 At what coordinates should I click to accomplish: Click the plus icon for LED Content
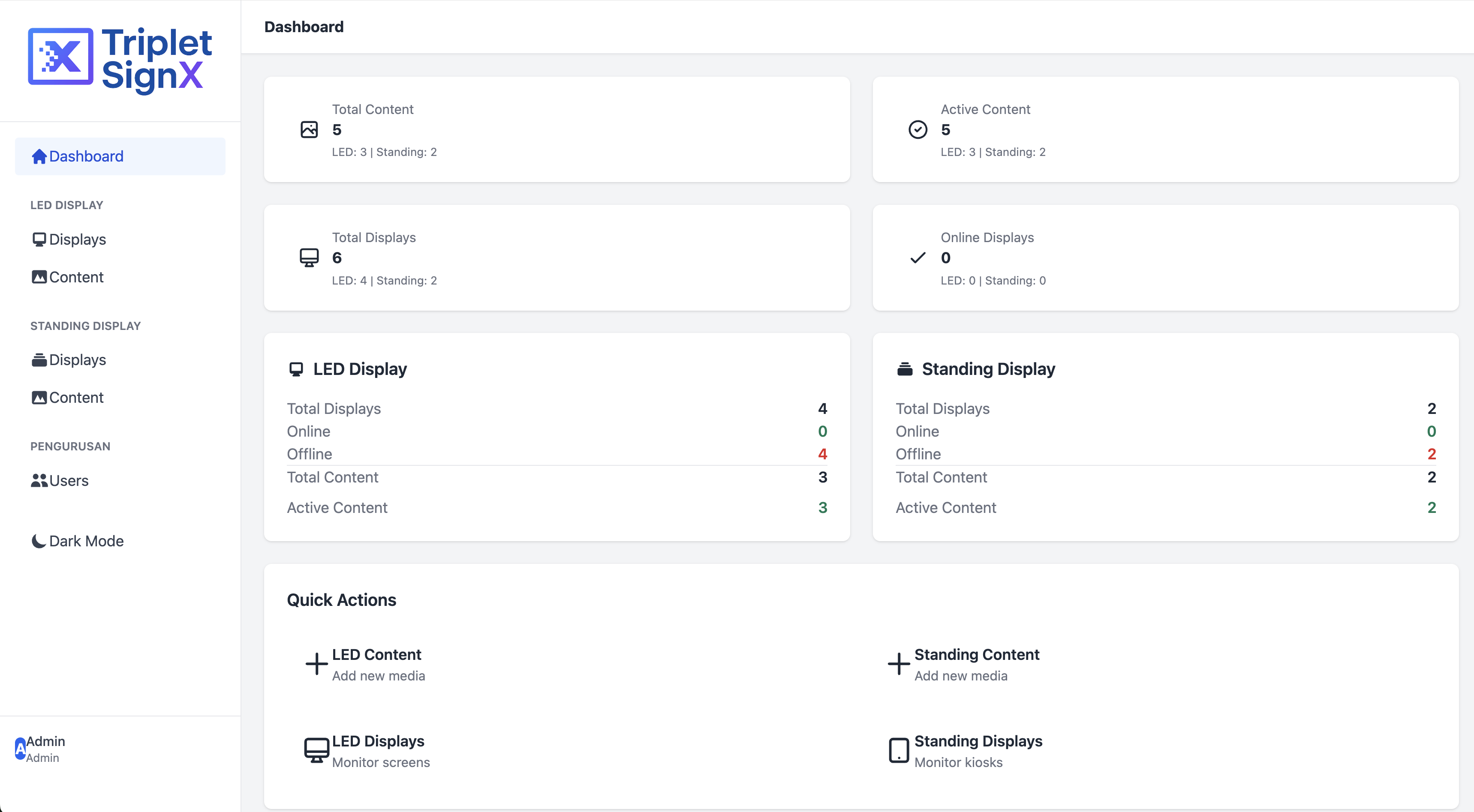tap(316, 664)
